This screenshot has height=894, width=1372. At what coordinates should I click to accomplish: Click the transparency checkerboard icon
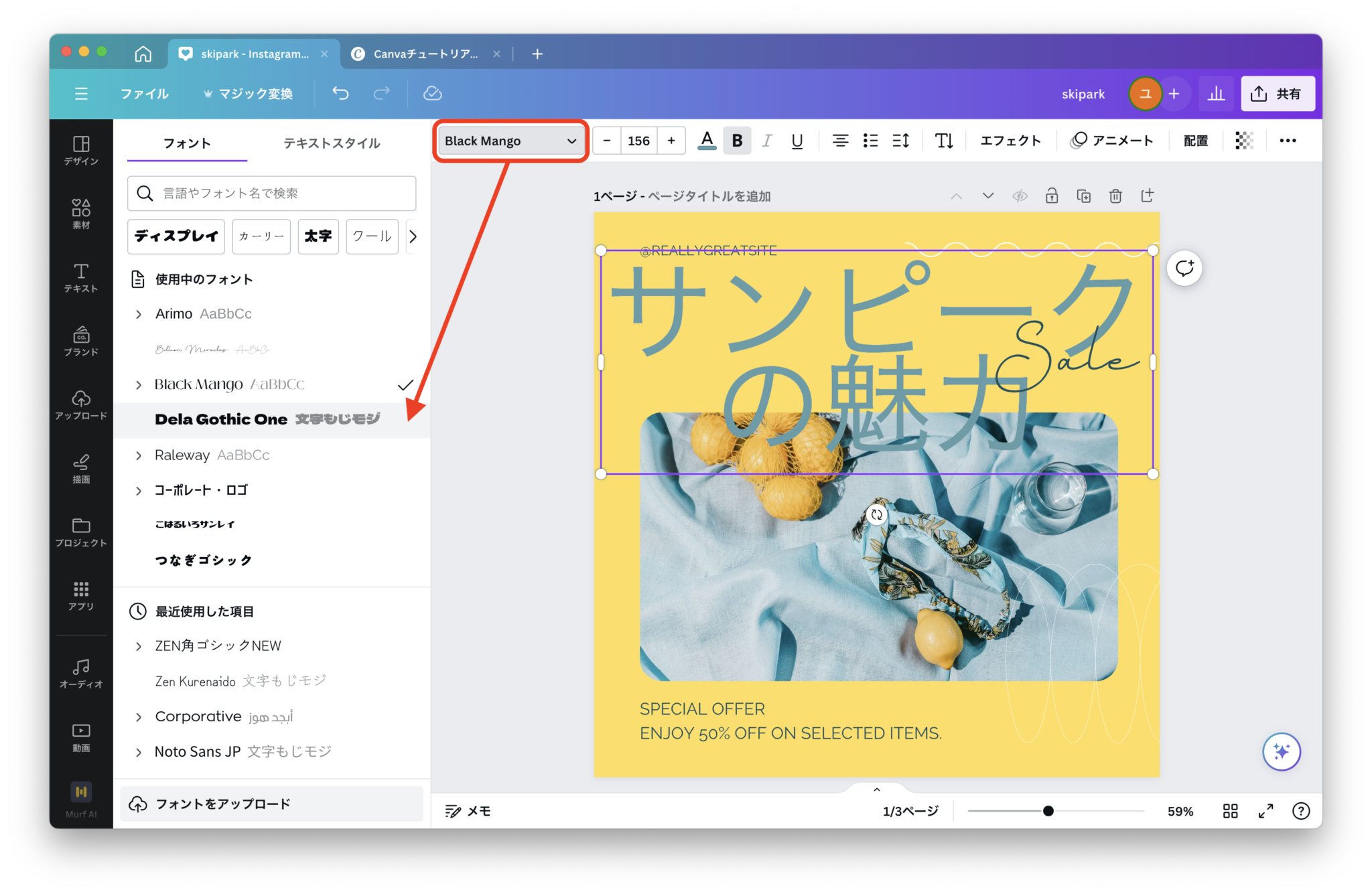(1244, 140)
